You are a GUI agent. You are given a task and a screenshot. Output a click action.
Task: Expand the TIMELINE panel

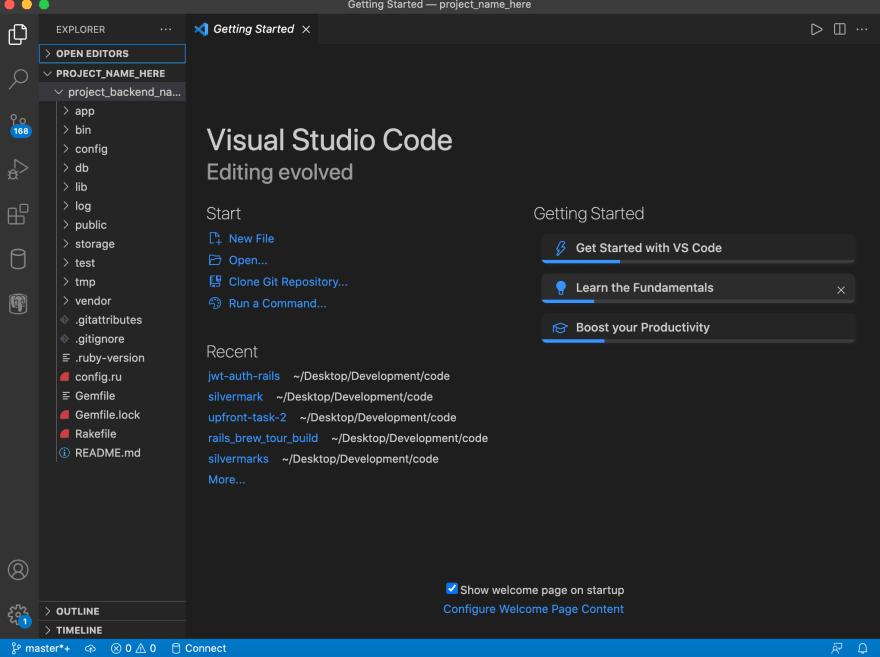(x=112, y=630)
